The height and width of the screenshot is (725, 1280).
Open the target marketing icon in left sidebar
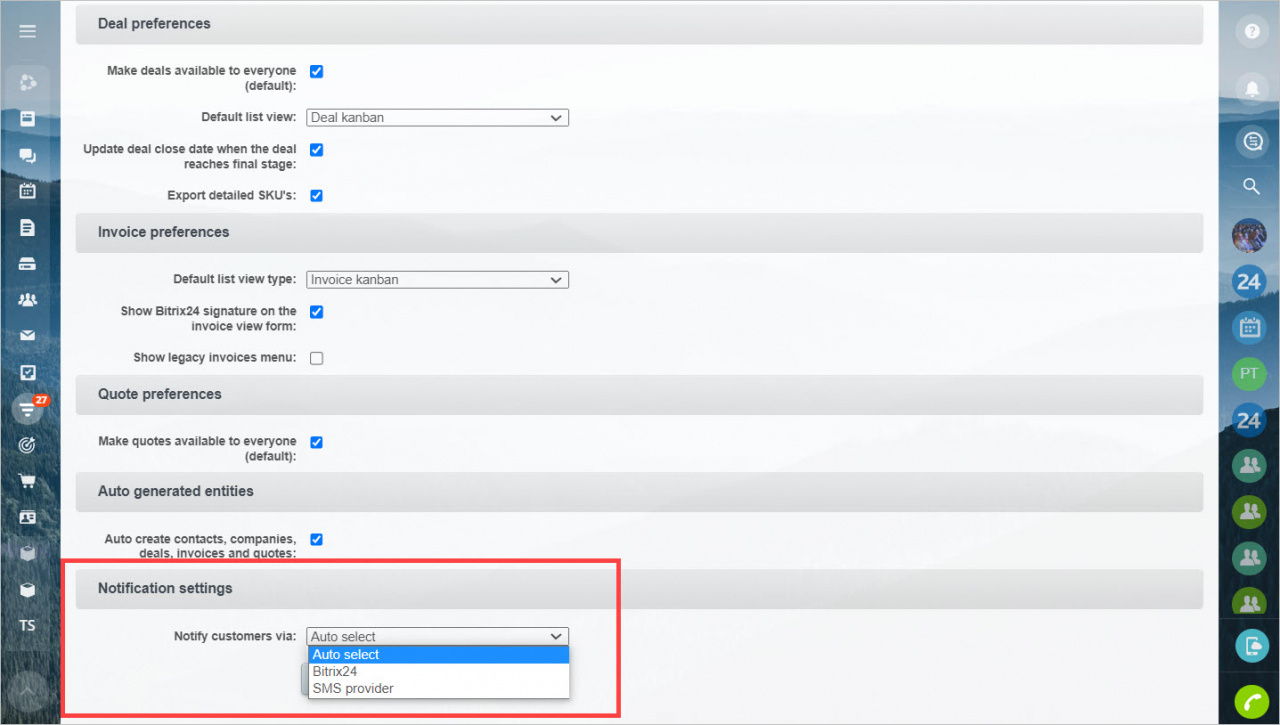coord(28,445)
